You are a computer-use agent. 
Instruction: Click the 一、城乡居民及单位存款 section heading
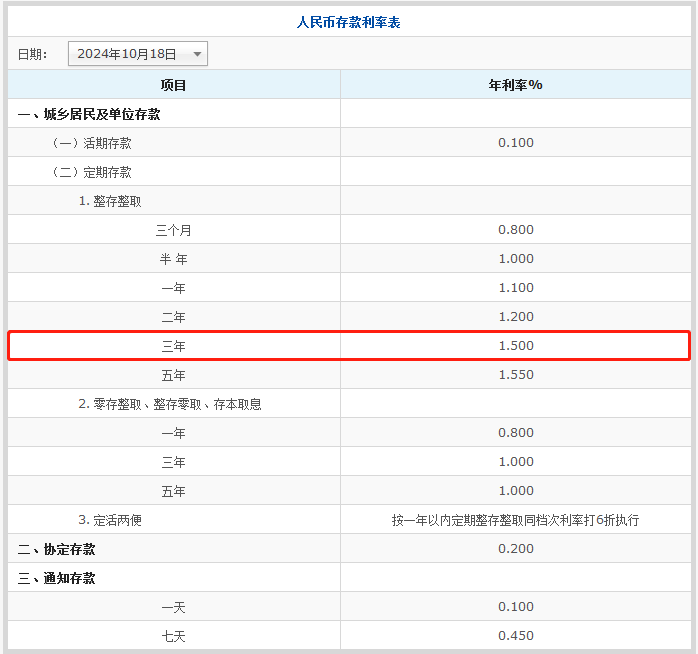pyautogui.click(x=89, y=114)
